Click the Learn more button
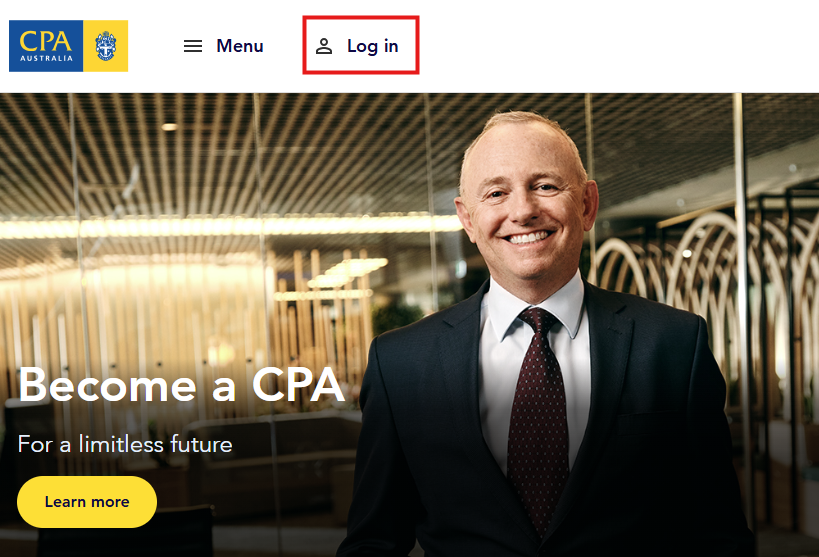 [x=87, y=502]
